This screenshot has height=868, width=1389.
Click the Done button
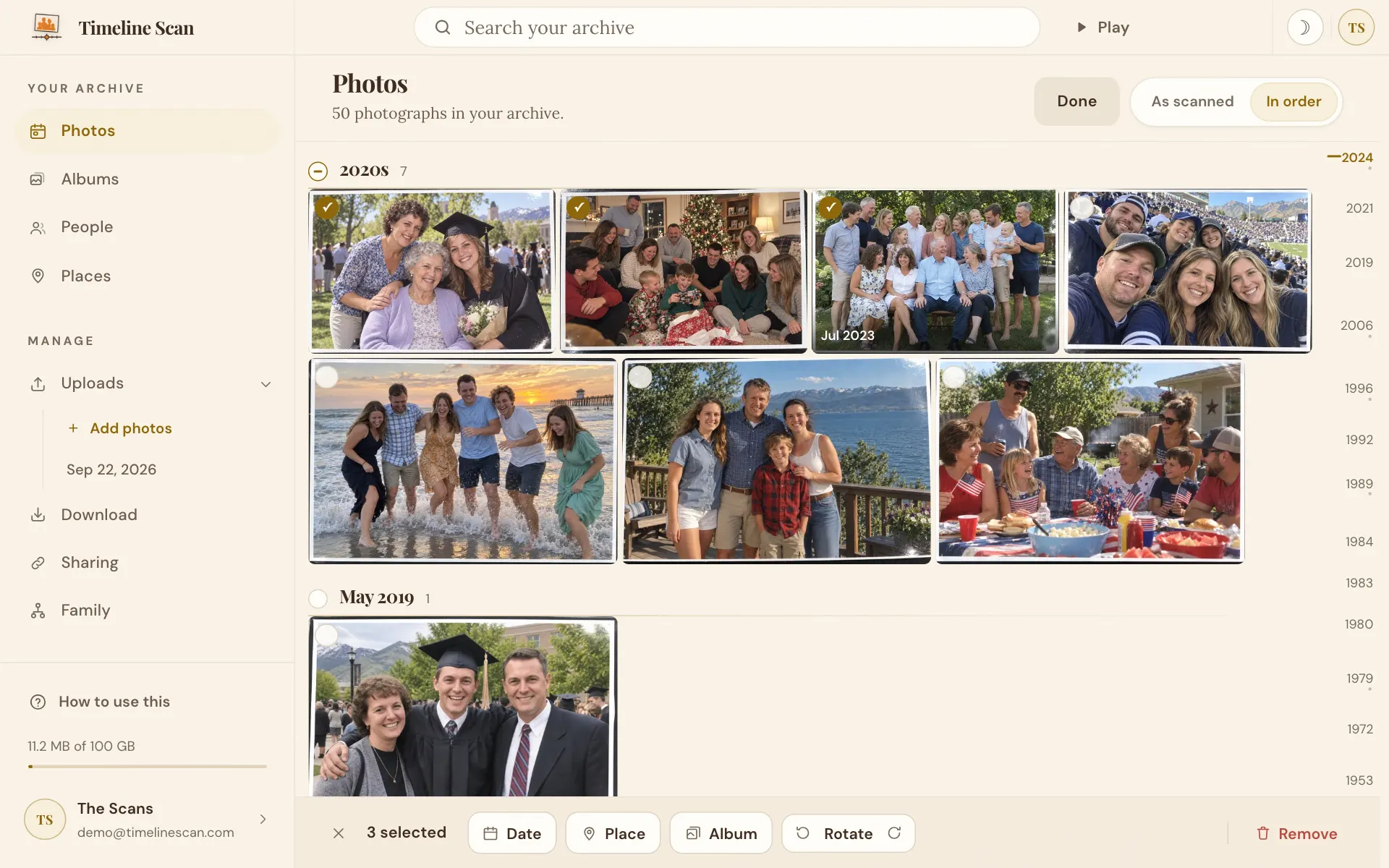pos(1076,101)
